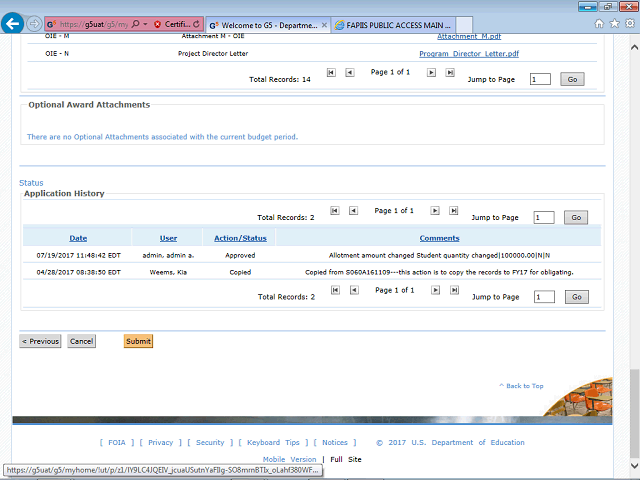Screen dimensions: 640x480
Task: Click next page icon in attachments list pager
Action: click(431, 73)
